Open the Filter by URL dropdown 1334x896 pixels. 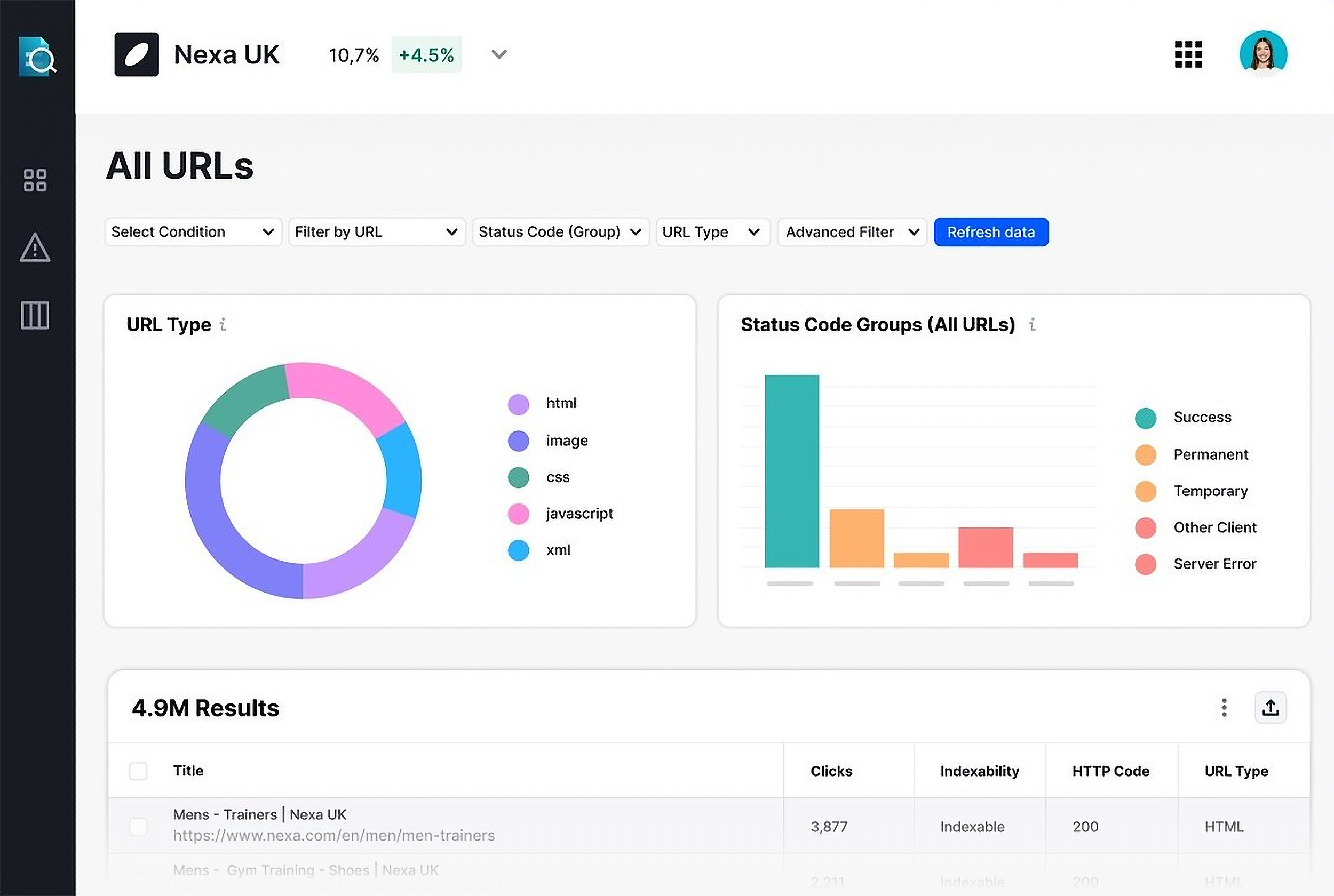(377, 232)
